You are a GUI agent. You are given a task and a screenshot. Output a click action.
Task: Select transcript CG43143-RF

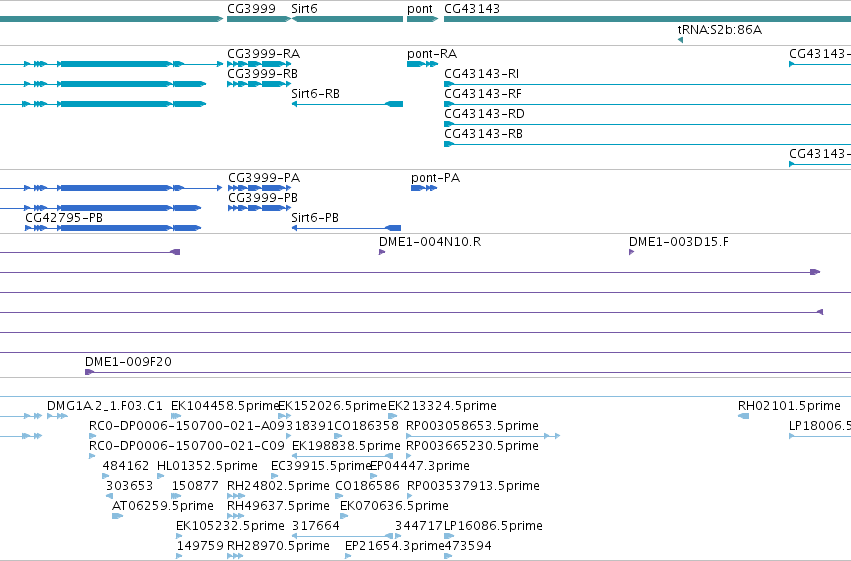pyautogui.click(x=647, y=104)
